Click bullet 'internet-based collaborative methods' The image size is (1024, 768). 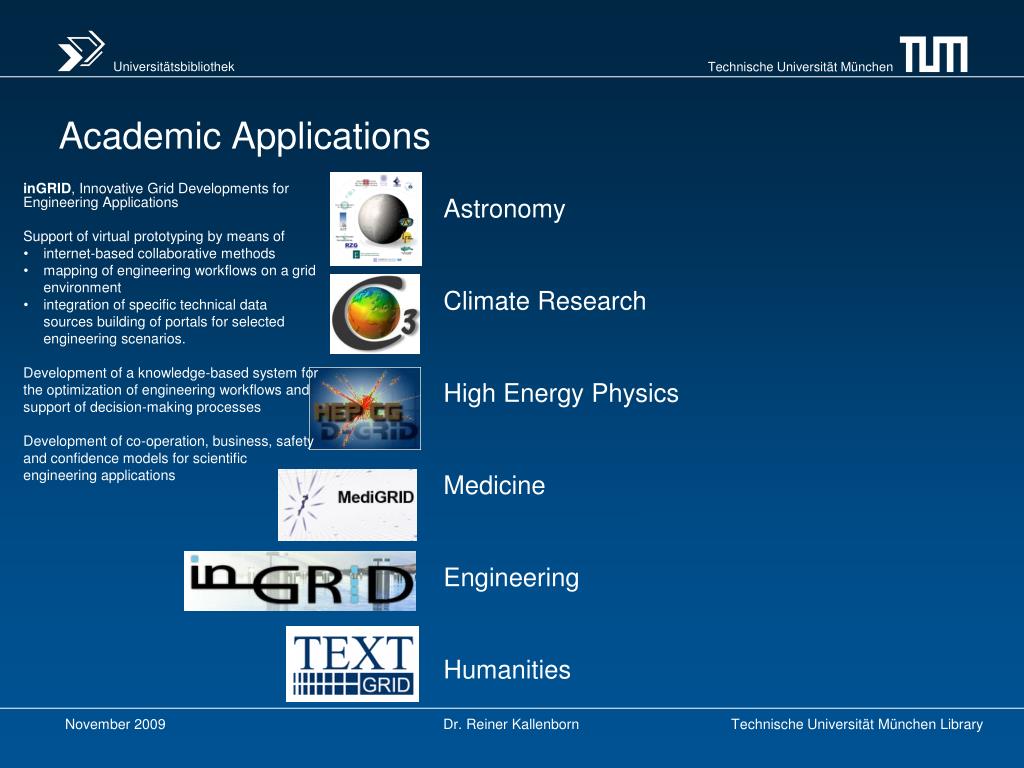point(159,253)
